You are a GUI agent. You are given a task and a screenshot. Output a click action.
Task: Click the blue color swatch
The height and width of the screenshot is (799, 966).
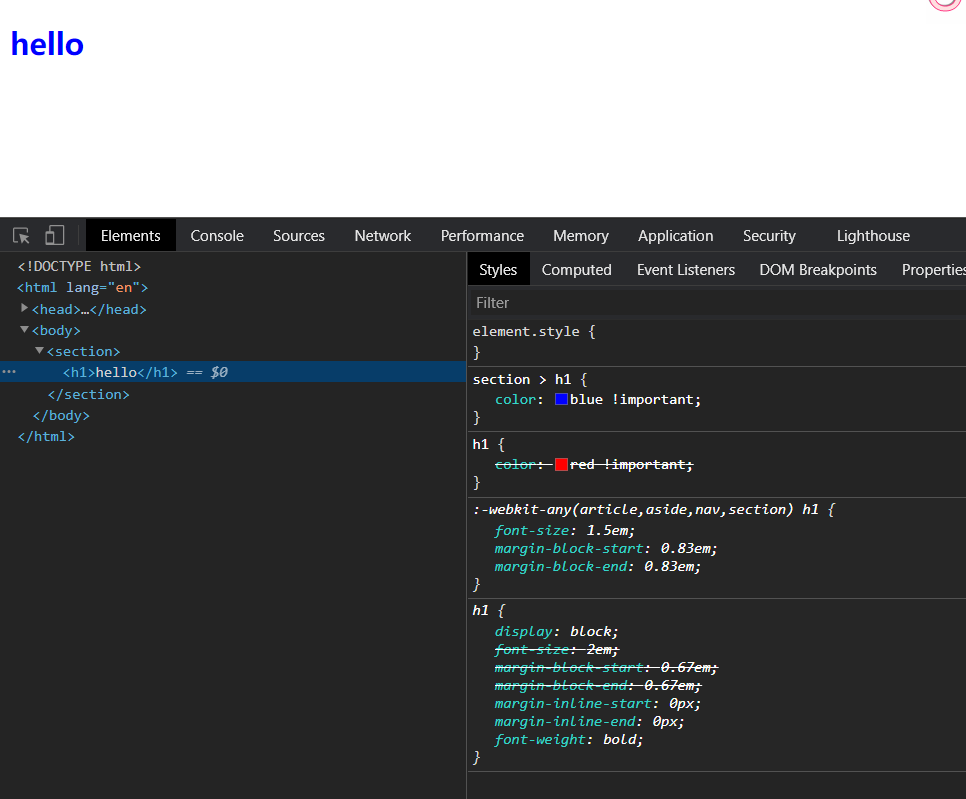[561, 399]
